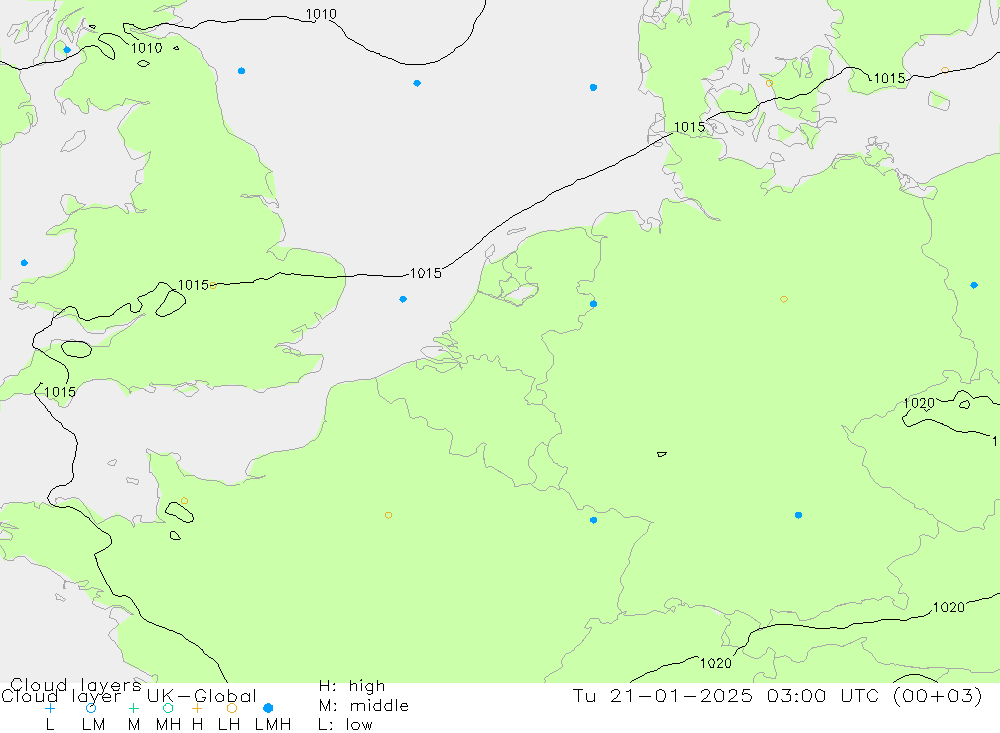Select the orange circle on the Danish islands
This screenshot has width=1000, height=733.
point(769,83)
